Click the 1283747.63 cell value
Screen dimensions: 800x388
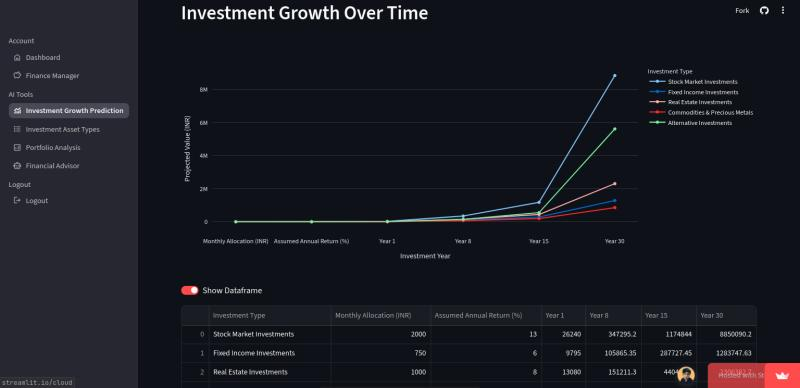(x=727, y=353)
